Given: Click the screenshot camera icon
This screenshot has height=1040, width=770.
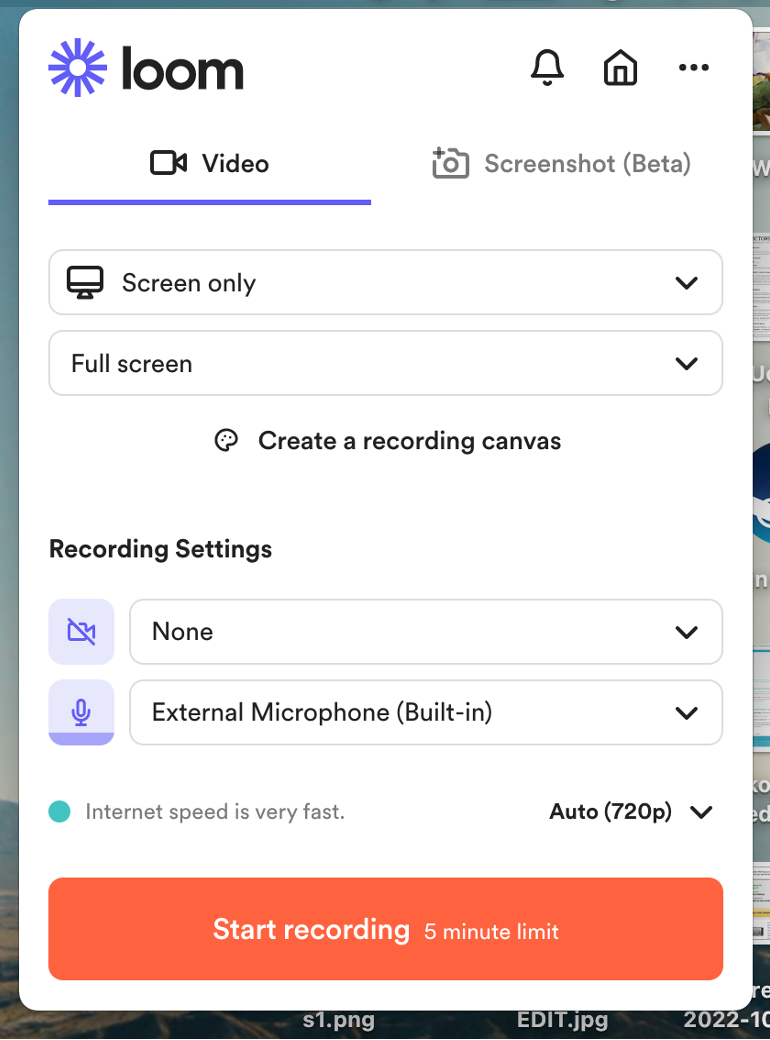Looking at the screenshot, I should [x=450, y=163].
